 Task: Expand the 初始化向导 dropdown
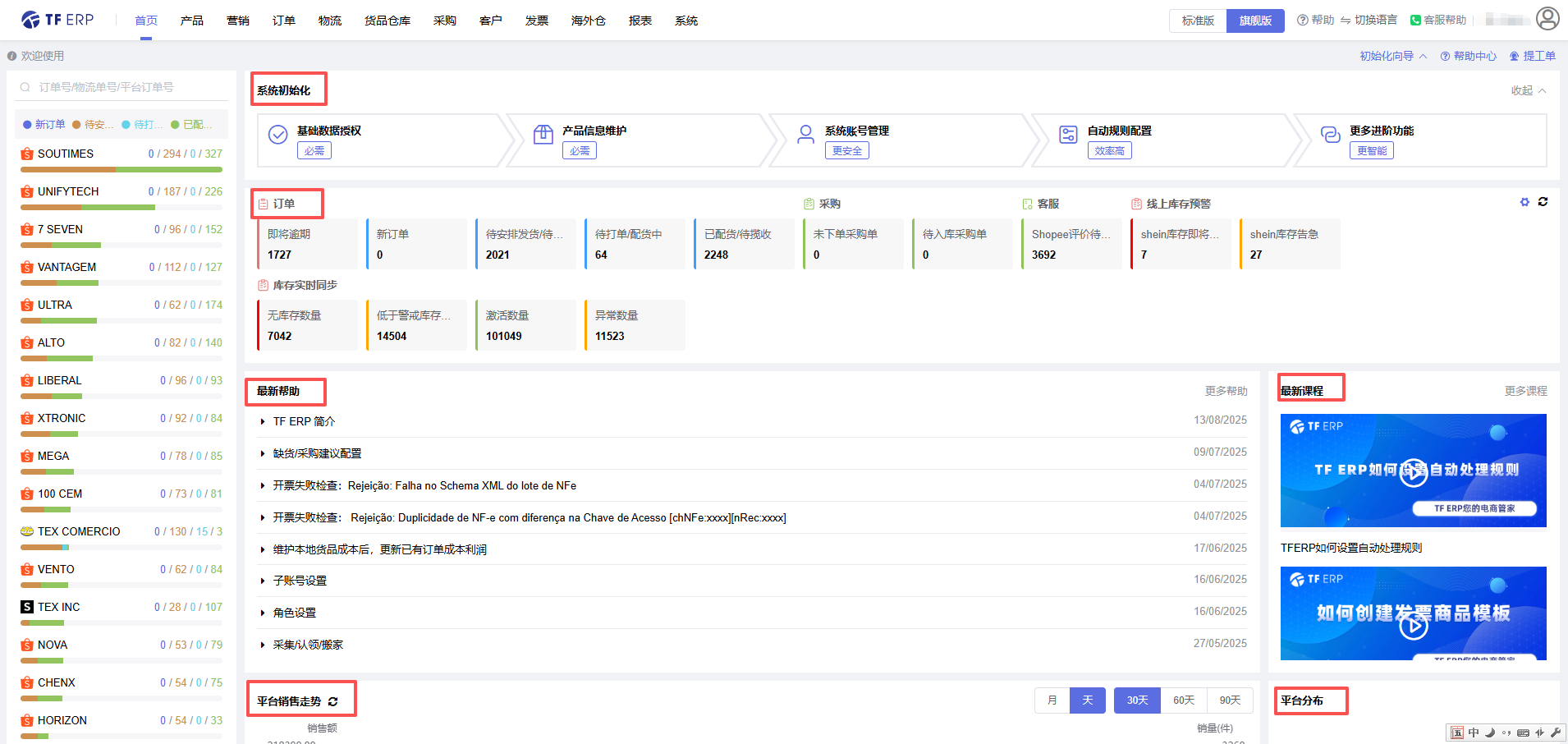[x=1392, y=56]
